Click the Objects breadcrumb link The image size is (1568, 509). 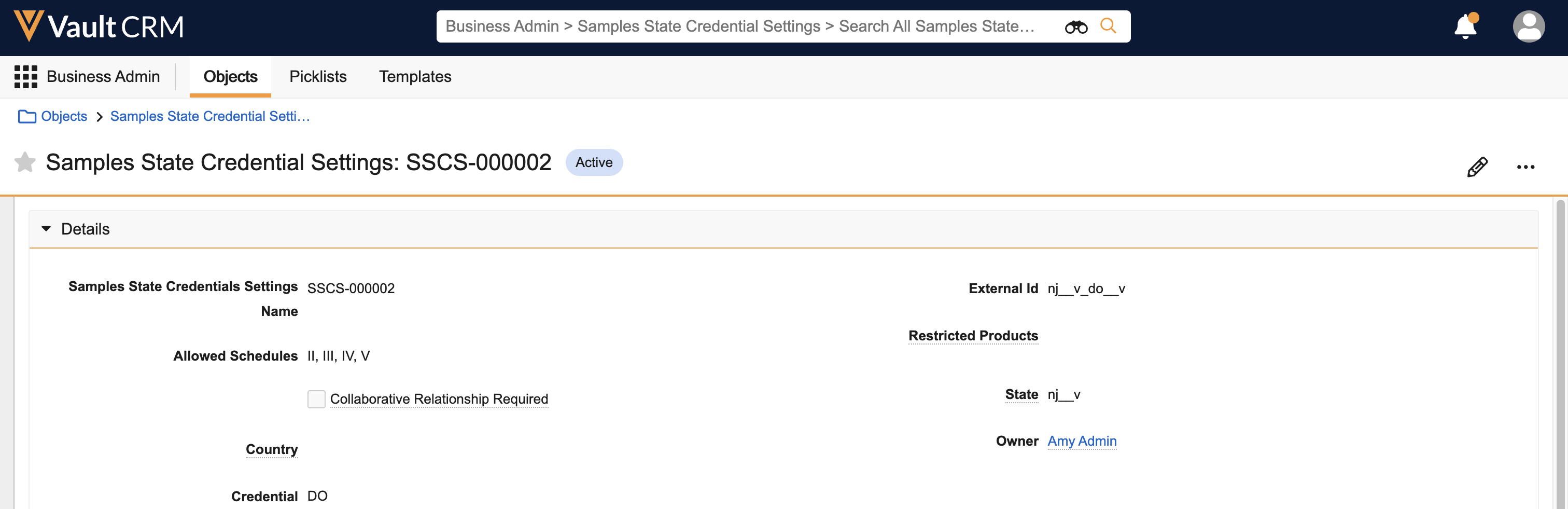pos(64,116)
